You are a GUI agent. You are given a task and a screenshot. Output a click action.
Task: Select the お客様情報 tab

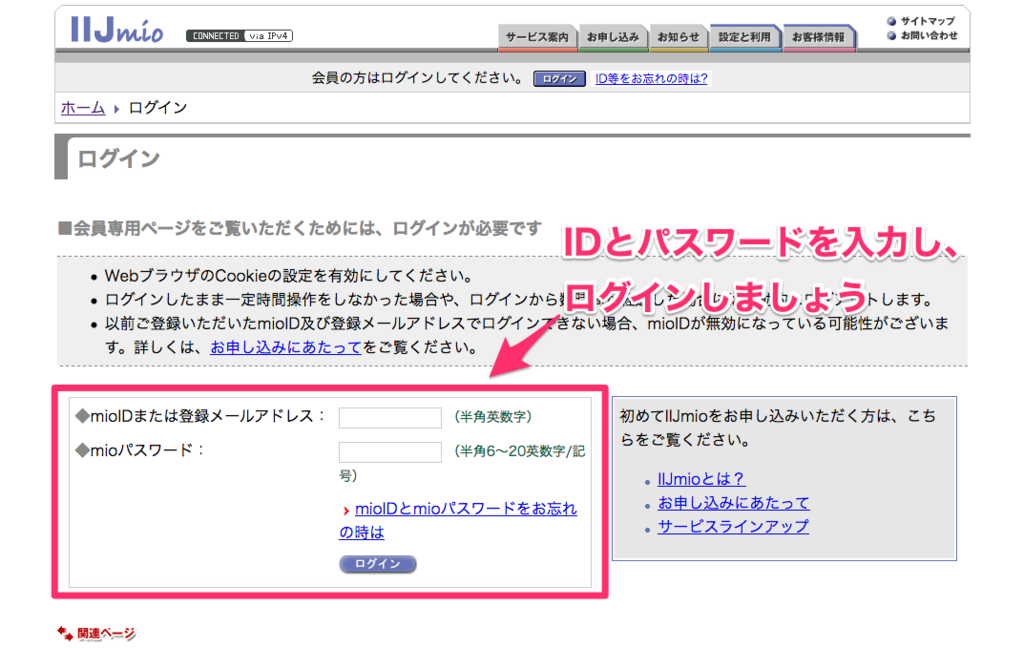pos(819,38)
